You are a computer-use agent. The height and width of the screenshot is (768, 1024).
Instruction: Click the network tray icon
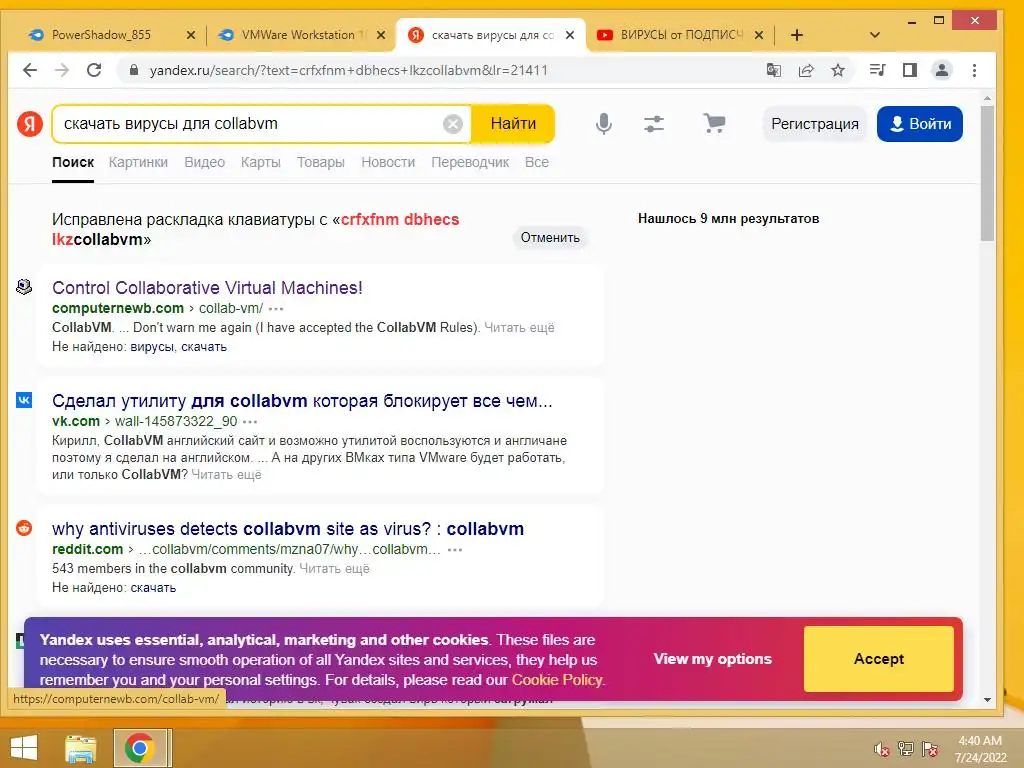(x=906, y=749)
